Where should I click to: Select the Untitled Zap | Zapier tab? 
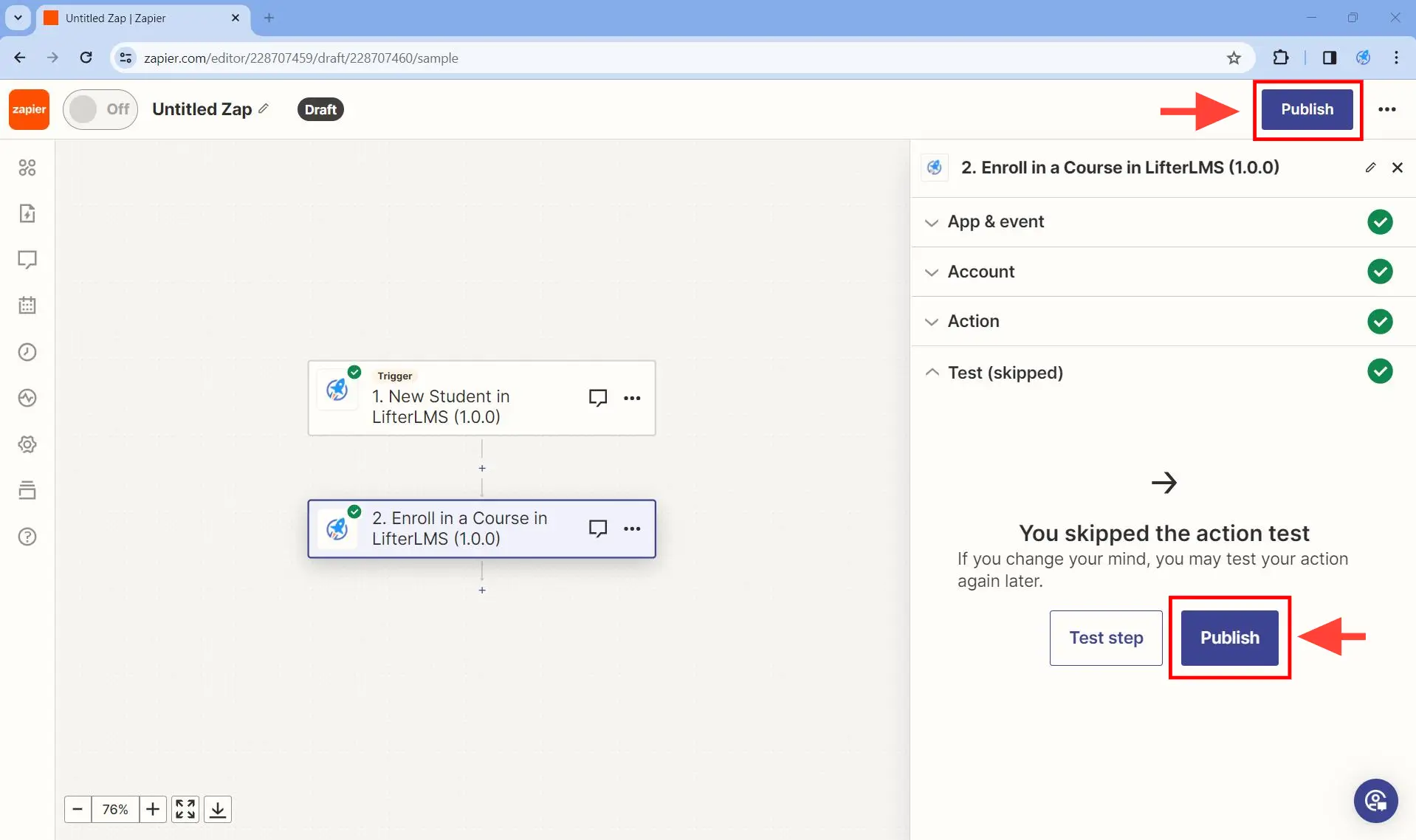[x=142, y=18]
